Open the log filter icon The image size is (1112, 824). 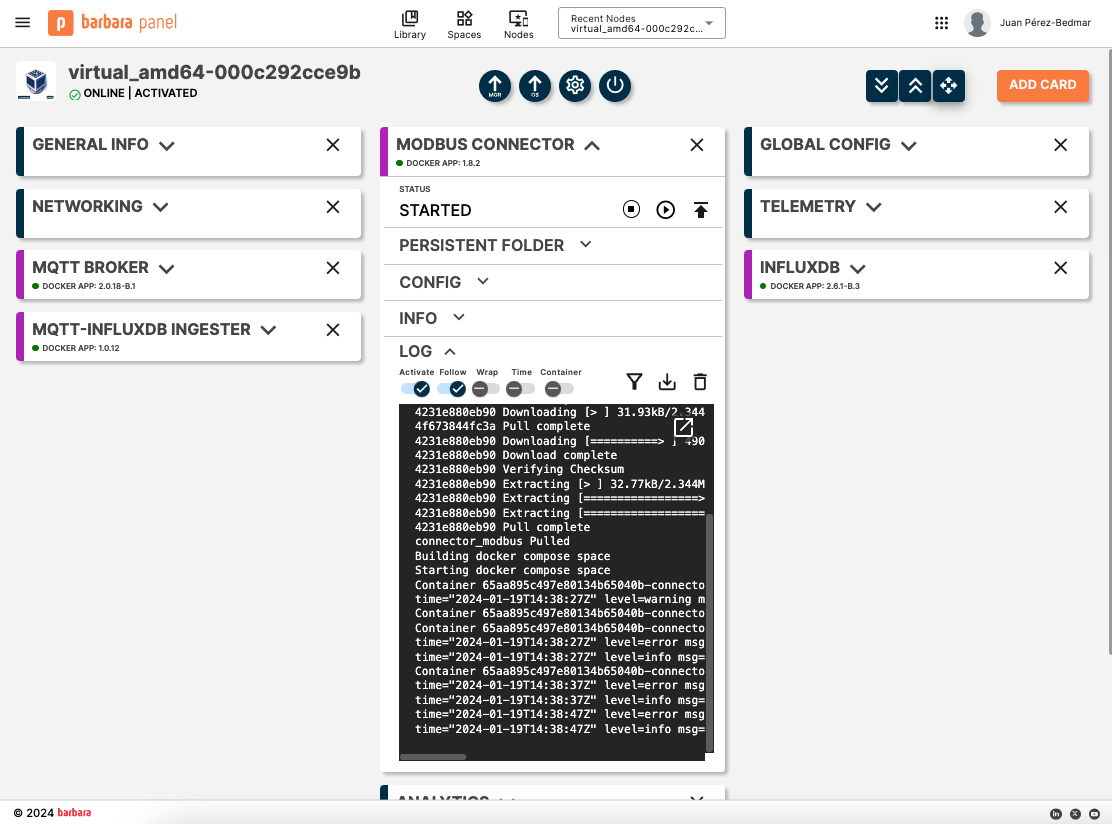click(x=634, y=381)
